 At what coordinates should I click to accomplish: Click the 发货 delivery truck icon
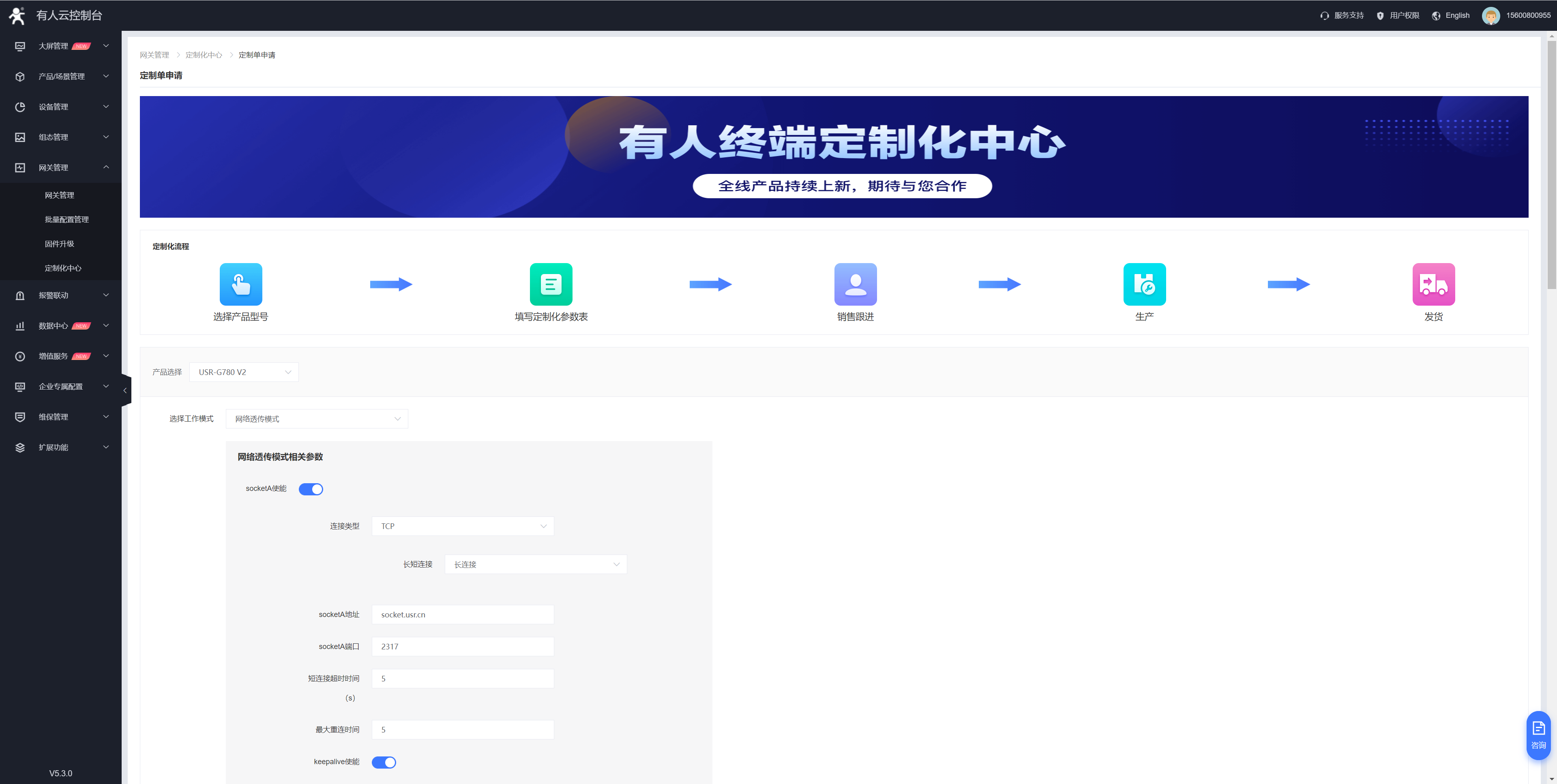pyautogui.click(x=1433, y=284)
